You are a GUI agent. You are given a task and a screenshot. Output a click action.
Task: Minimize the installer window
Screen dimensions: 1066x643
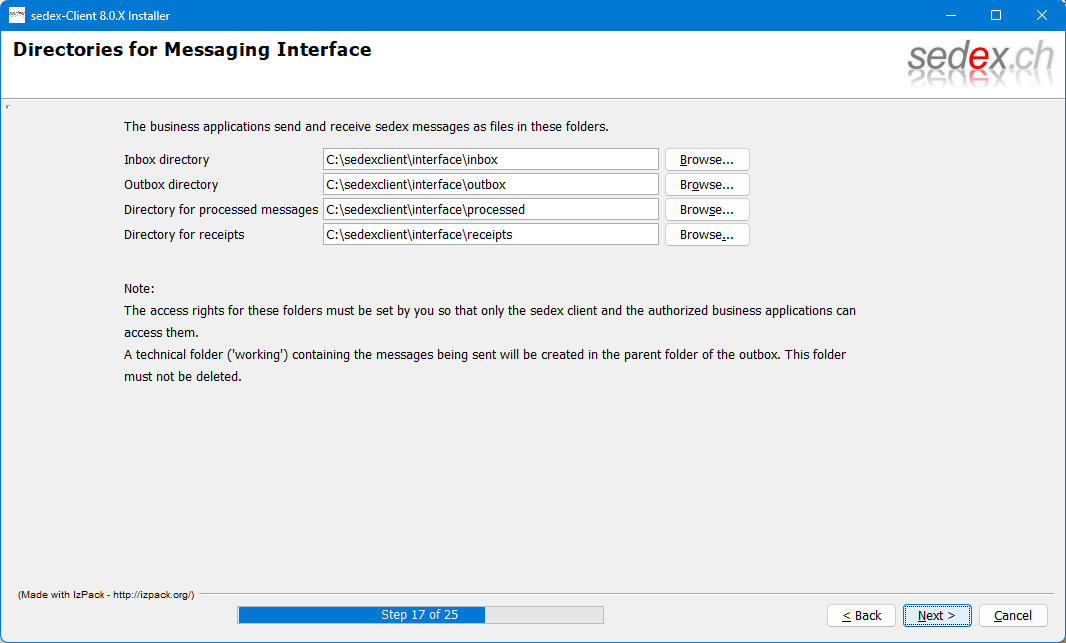(x=949, y=15)
